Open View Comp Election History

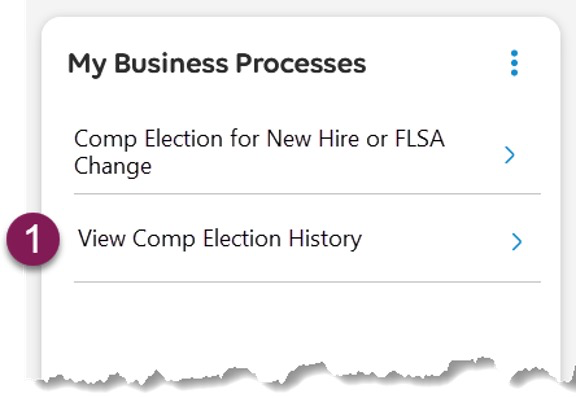click(x=220, y=239)
